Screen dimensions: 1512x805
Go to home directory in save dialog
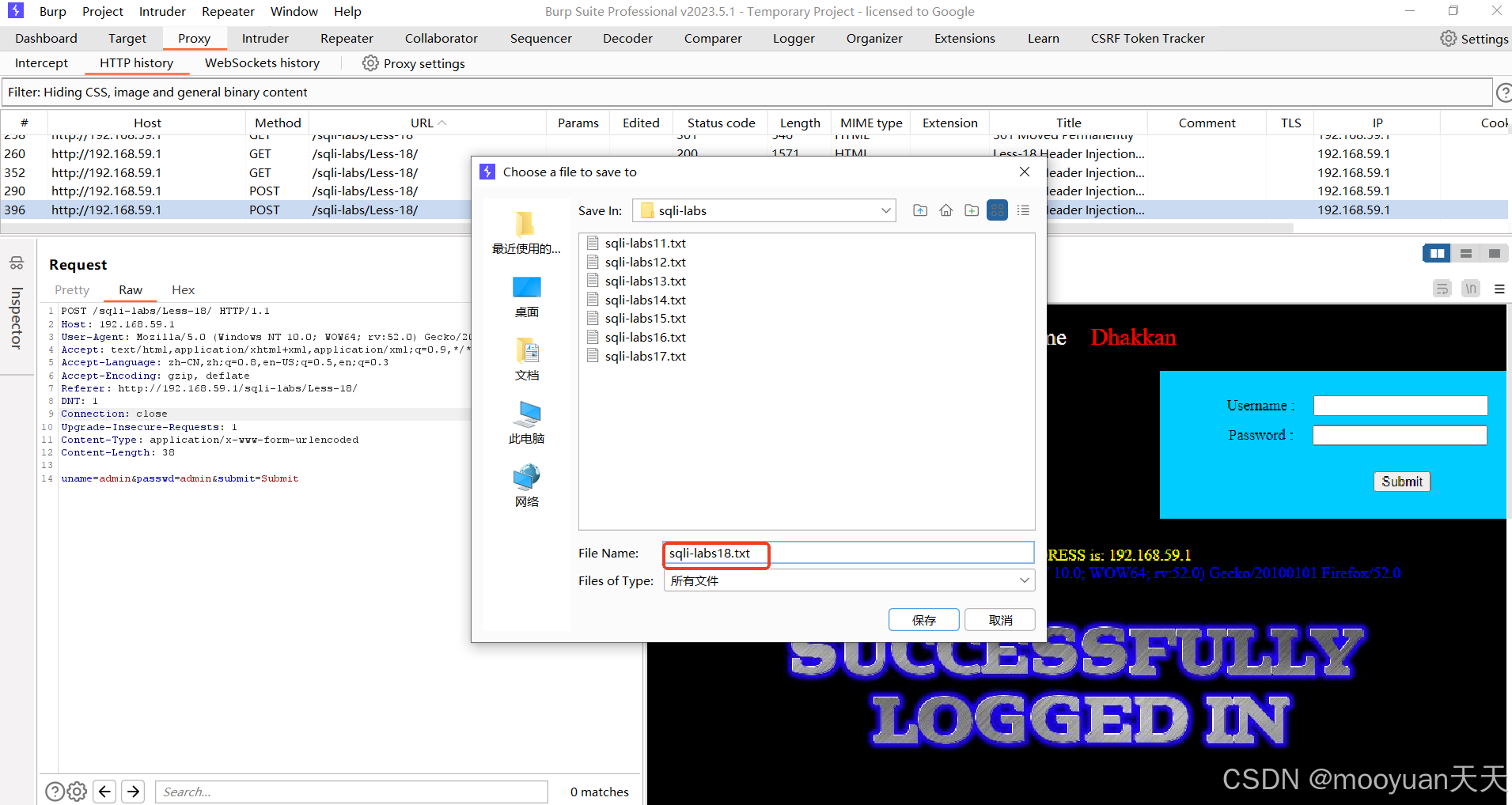pyautogui.click(x=945, y=210)
